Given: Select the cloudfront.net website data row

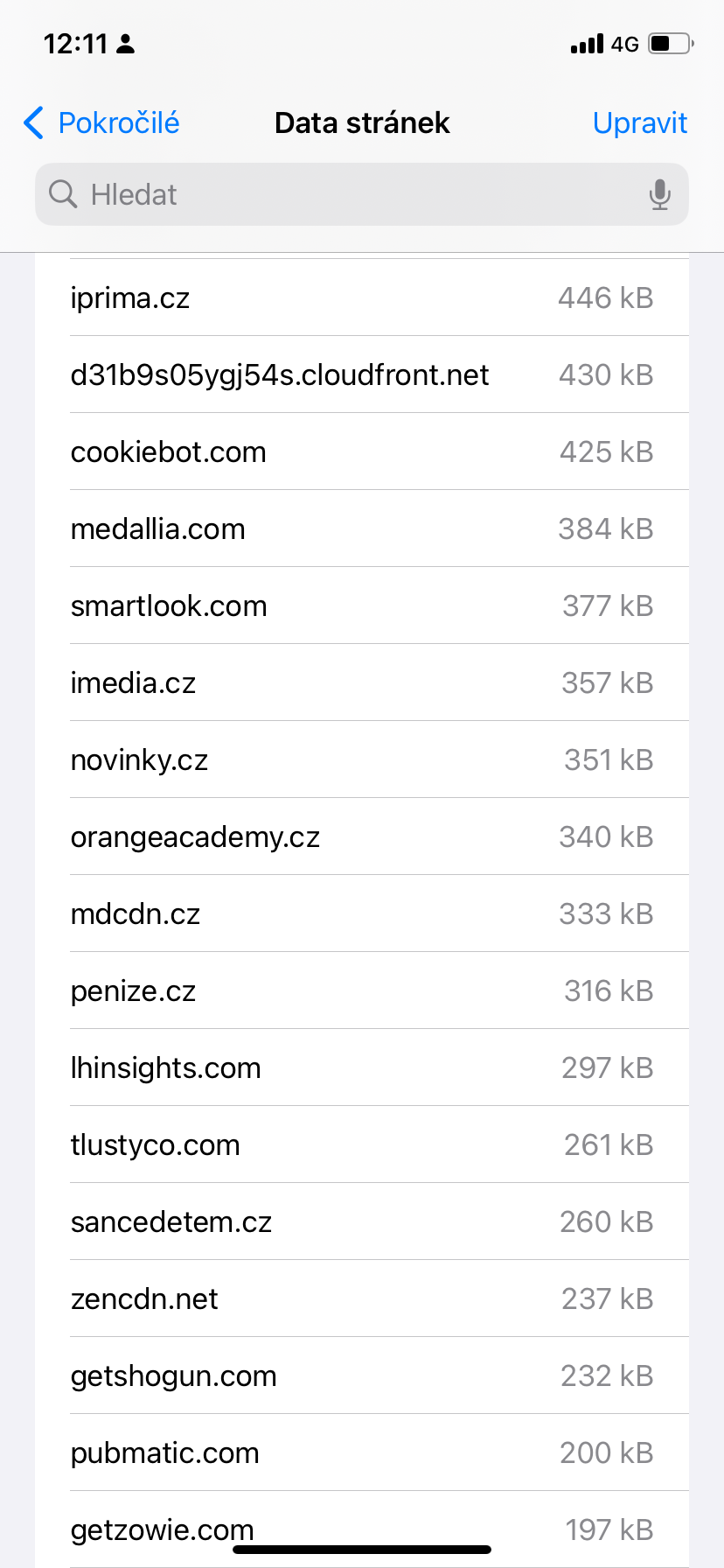Looking at the screenshot, I should coord(362,375).
